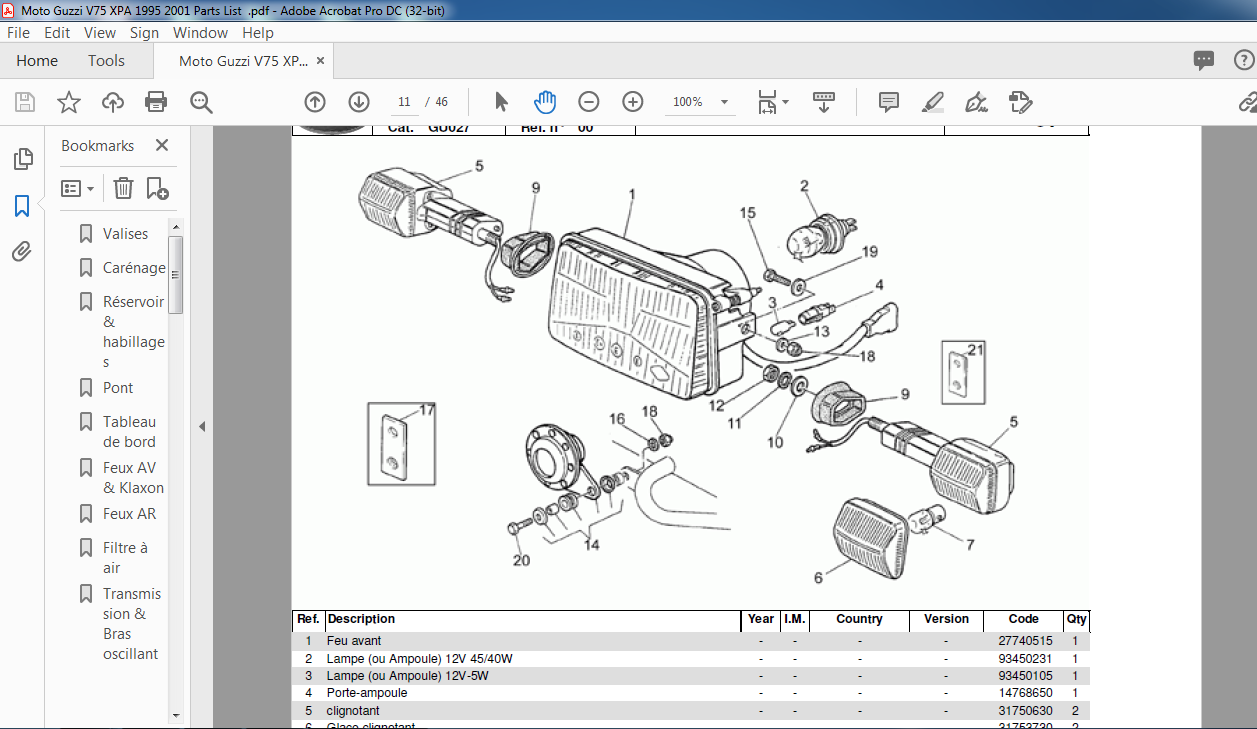Jump to the Pont bookmark
Image resolution: width=1257 pixels, height=729 pixels.
coord(118,388)
